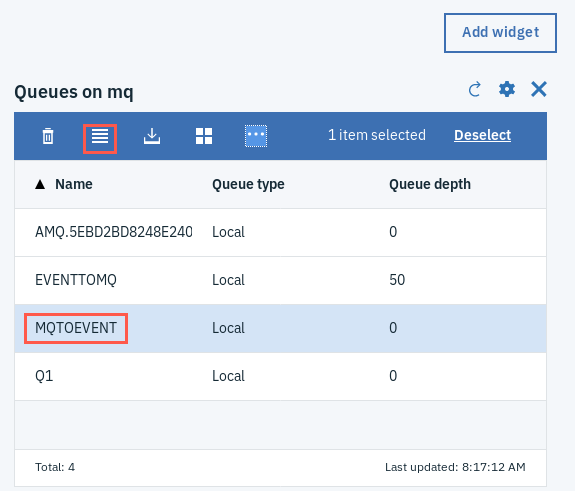This screenshot has height=491, width=575.
Task: Click the Add widget button
Action: [x=500, y=33]
